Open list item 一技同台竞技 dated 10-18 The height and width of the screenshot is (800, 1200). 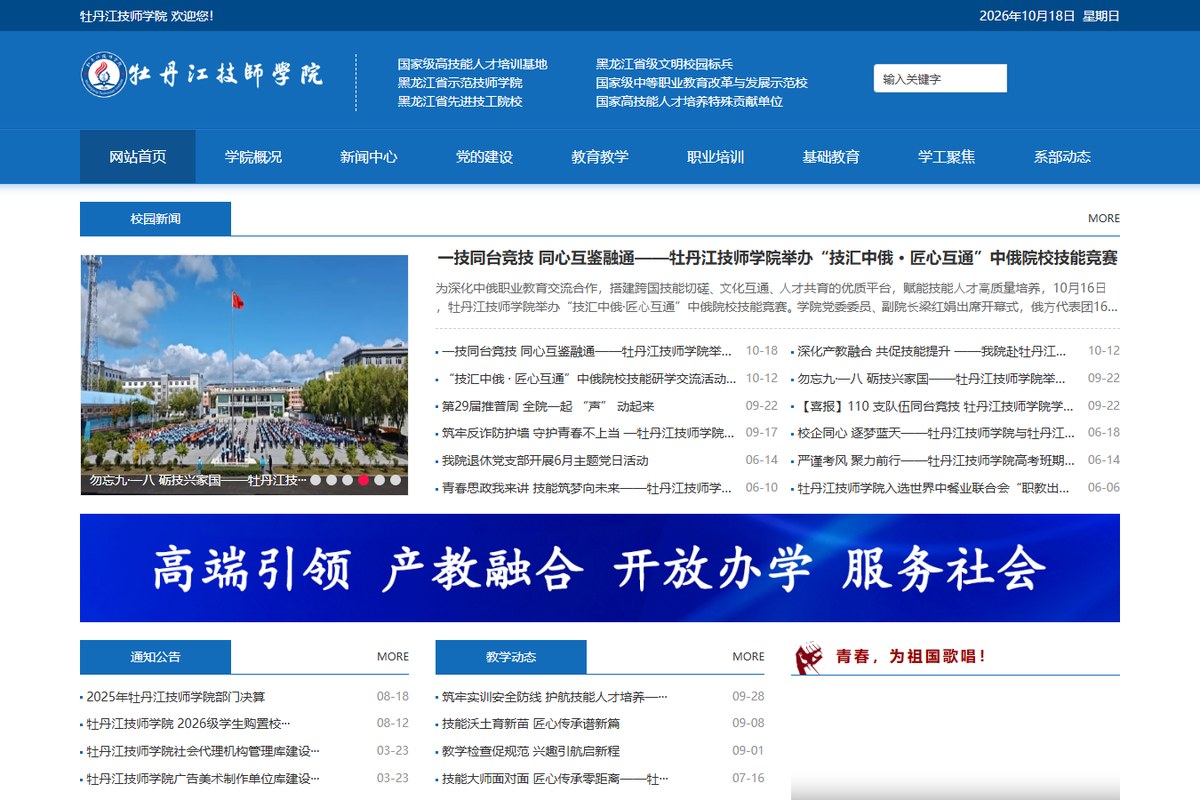(x=588, y=351)
